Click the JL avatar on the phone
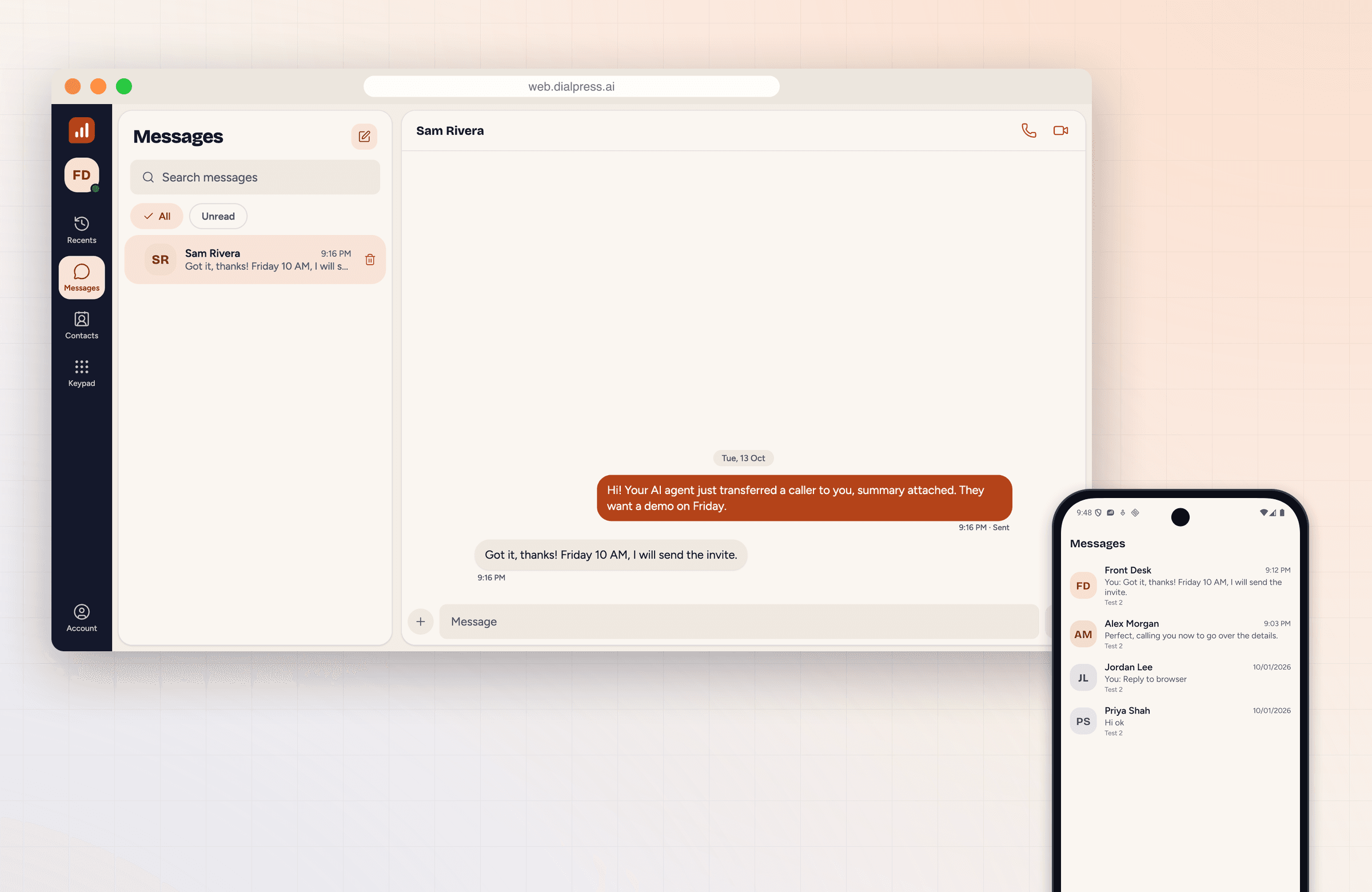This screenshot has width=1372, height=892. 1083,678
